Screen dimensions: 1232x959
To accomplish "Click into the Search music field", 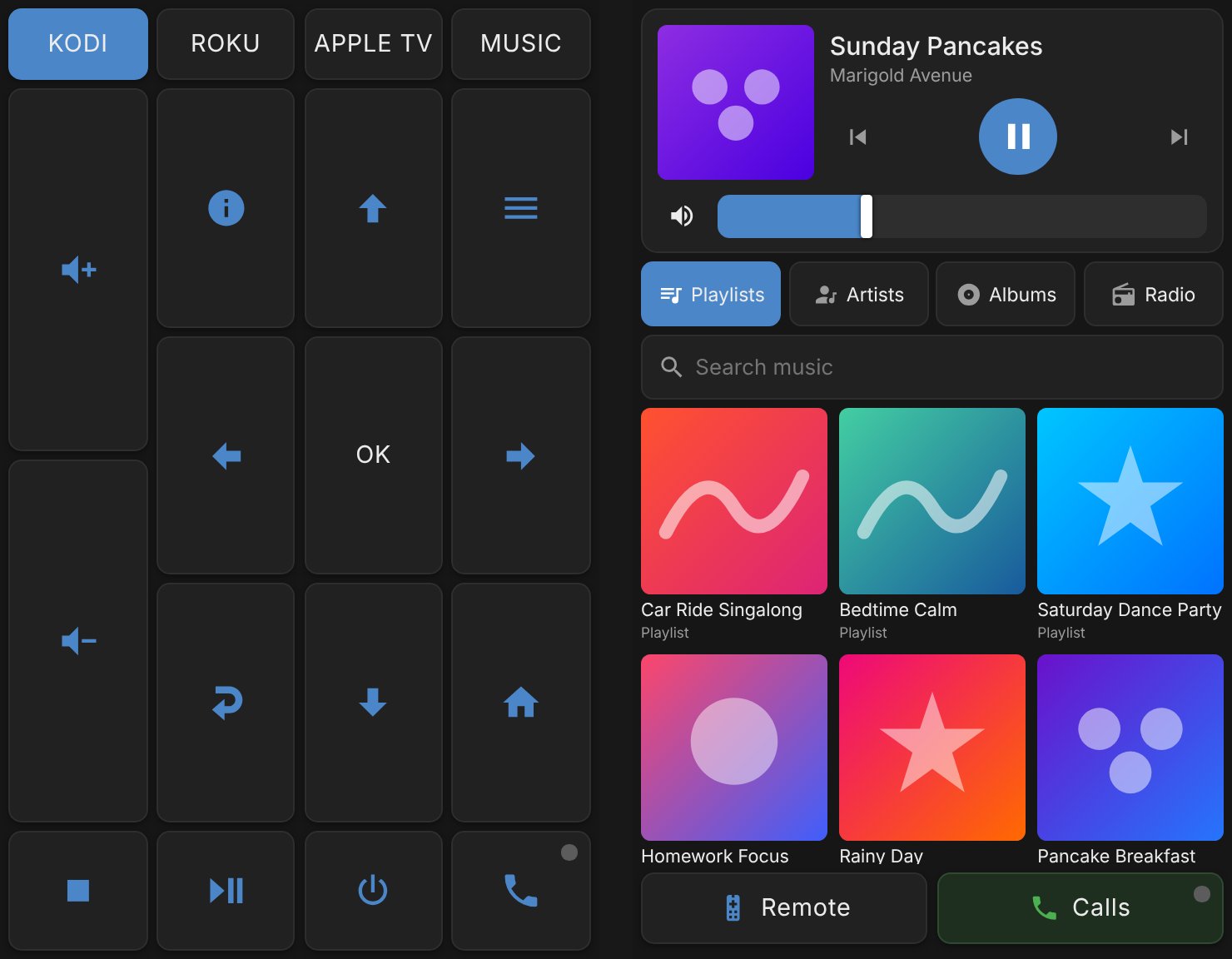I will [x=932, y=367].
